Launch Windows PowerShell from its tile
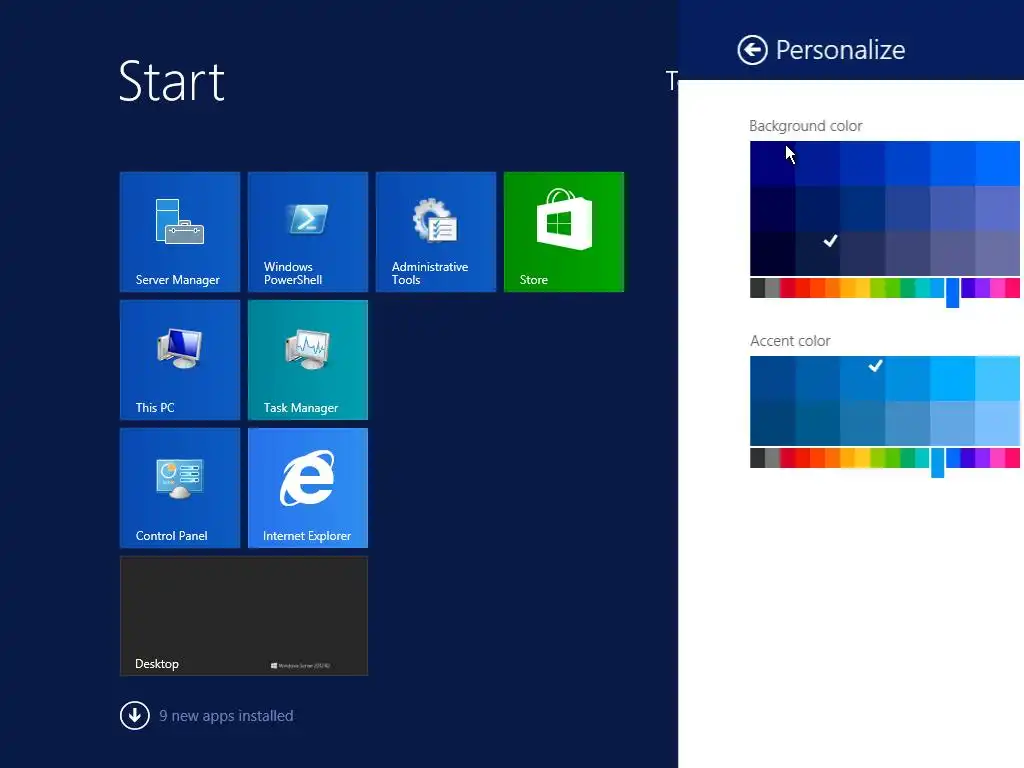This screenshot has height=768, width=1024. click(x=308, y=232)
